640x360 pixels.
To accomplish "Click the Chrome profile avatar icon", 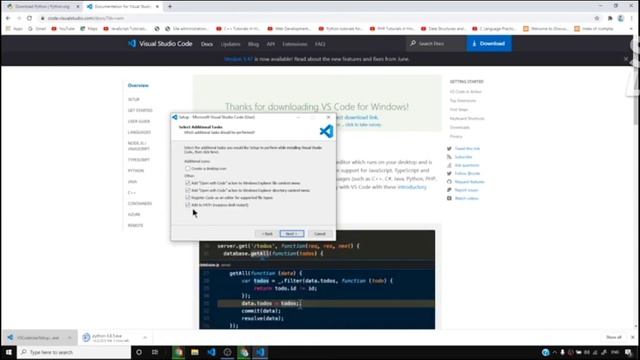I will point(621,18).
